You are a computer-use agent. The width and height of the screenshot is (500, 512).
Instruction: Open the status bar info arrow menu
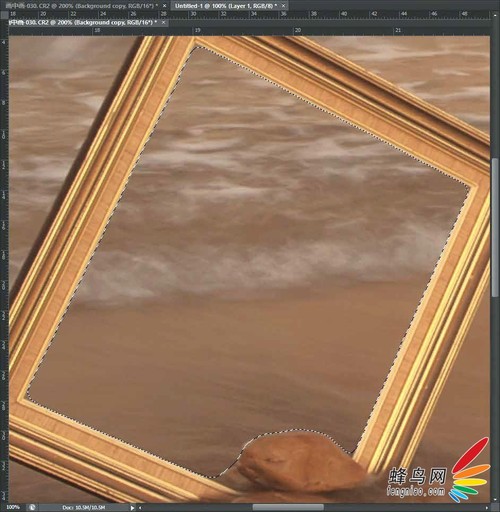point(132,508)
